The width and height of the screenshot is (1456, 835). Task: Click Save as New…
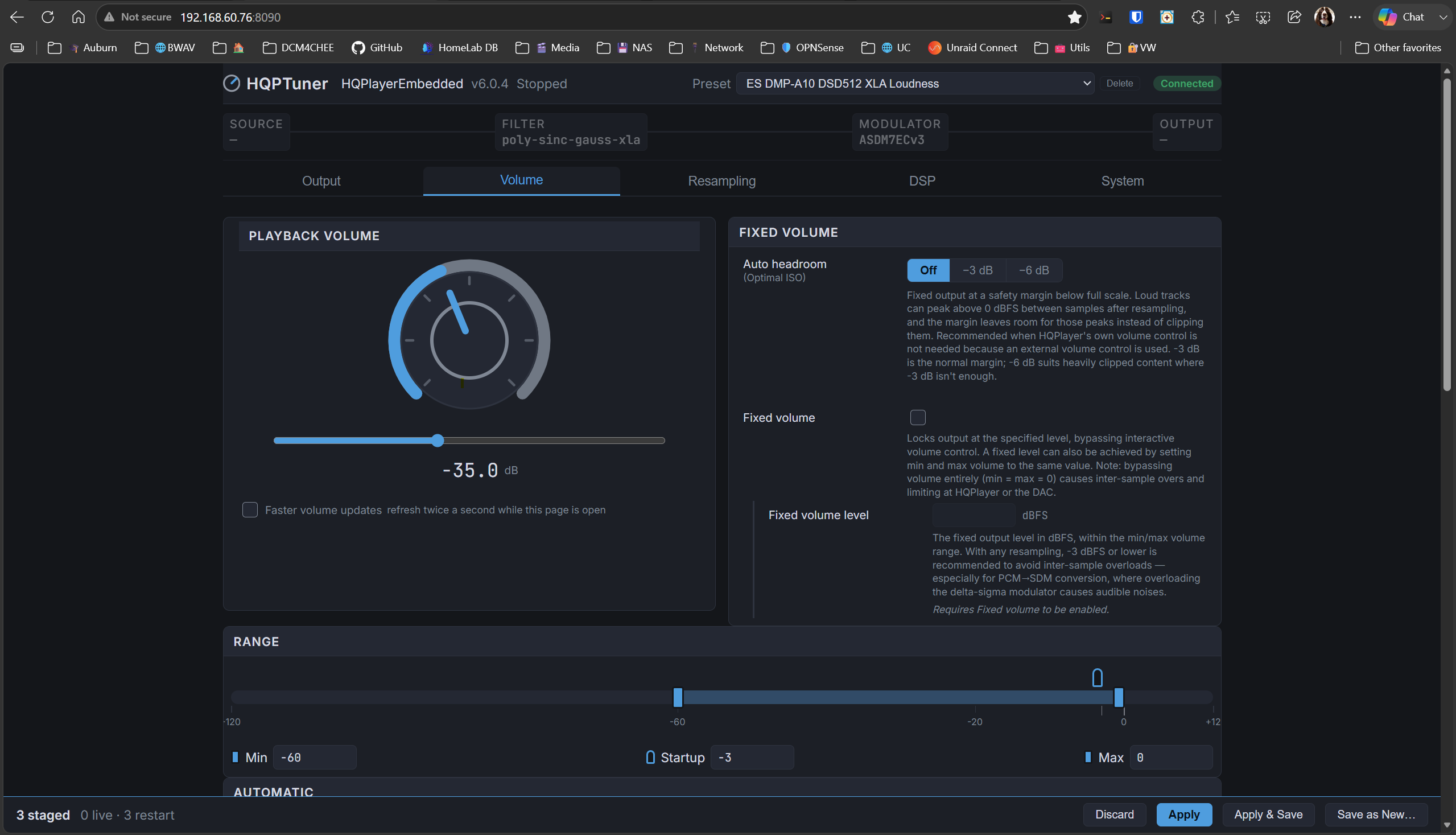(1376, 815)
